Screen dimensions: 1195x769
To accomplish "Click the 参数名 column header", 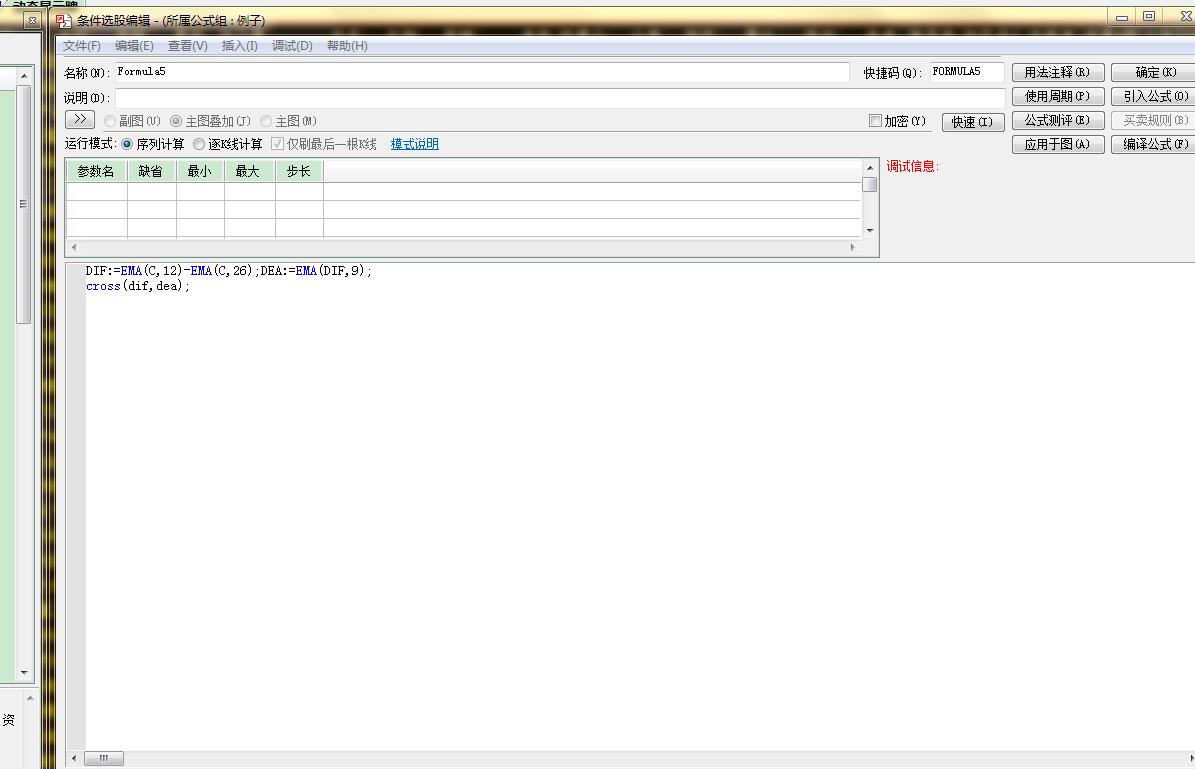I will point(96,171).
